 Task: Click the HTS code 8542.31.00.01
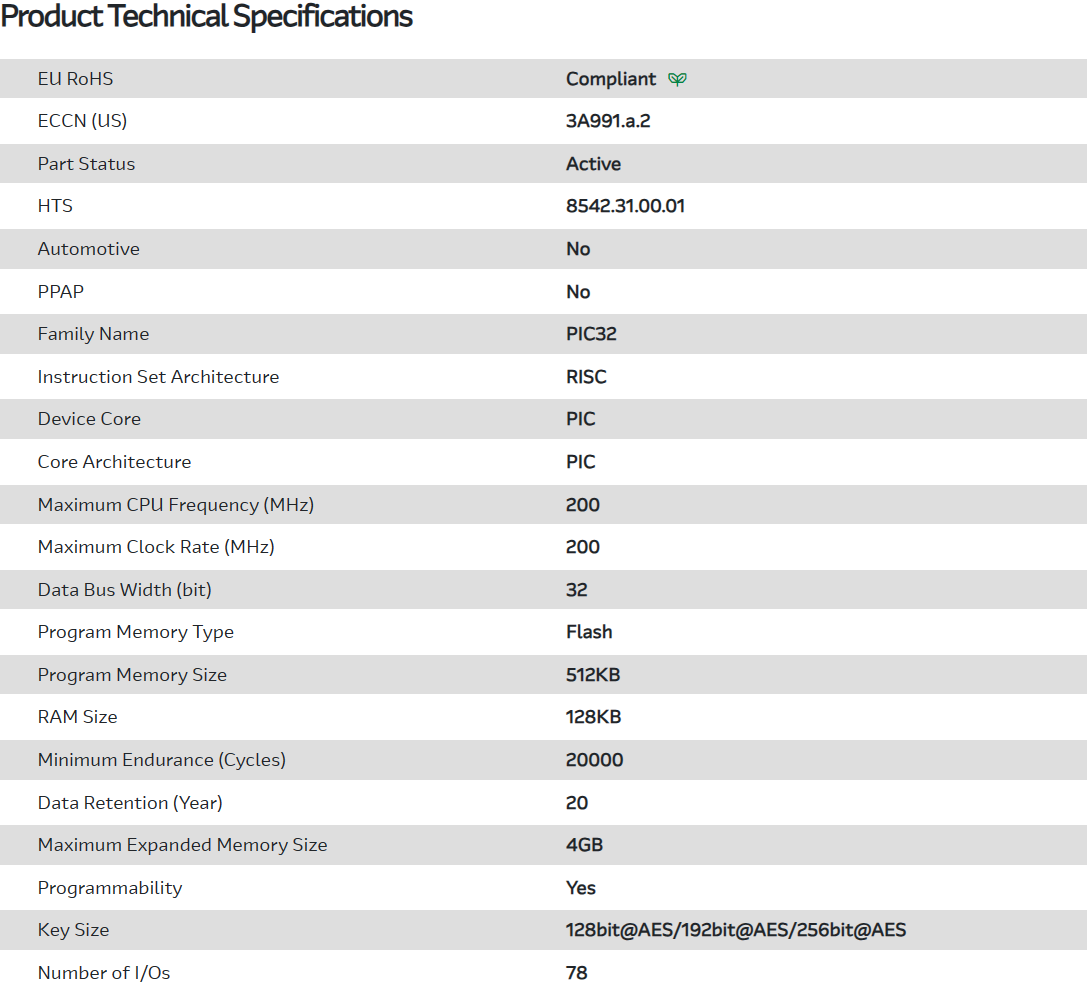(x=625, y=206)
